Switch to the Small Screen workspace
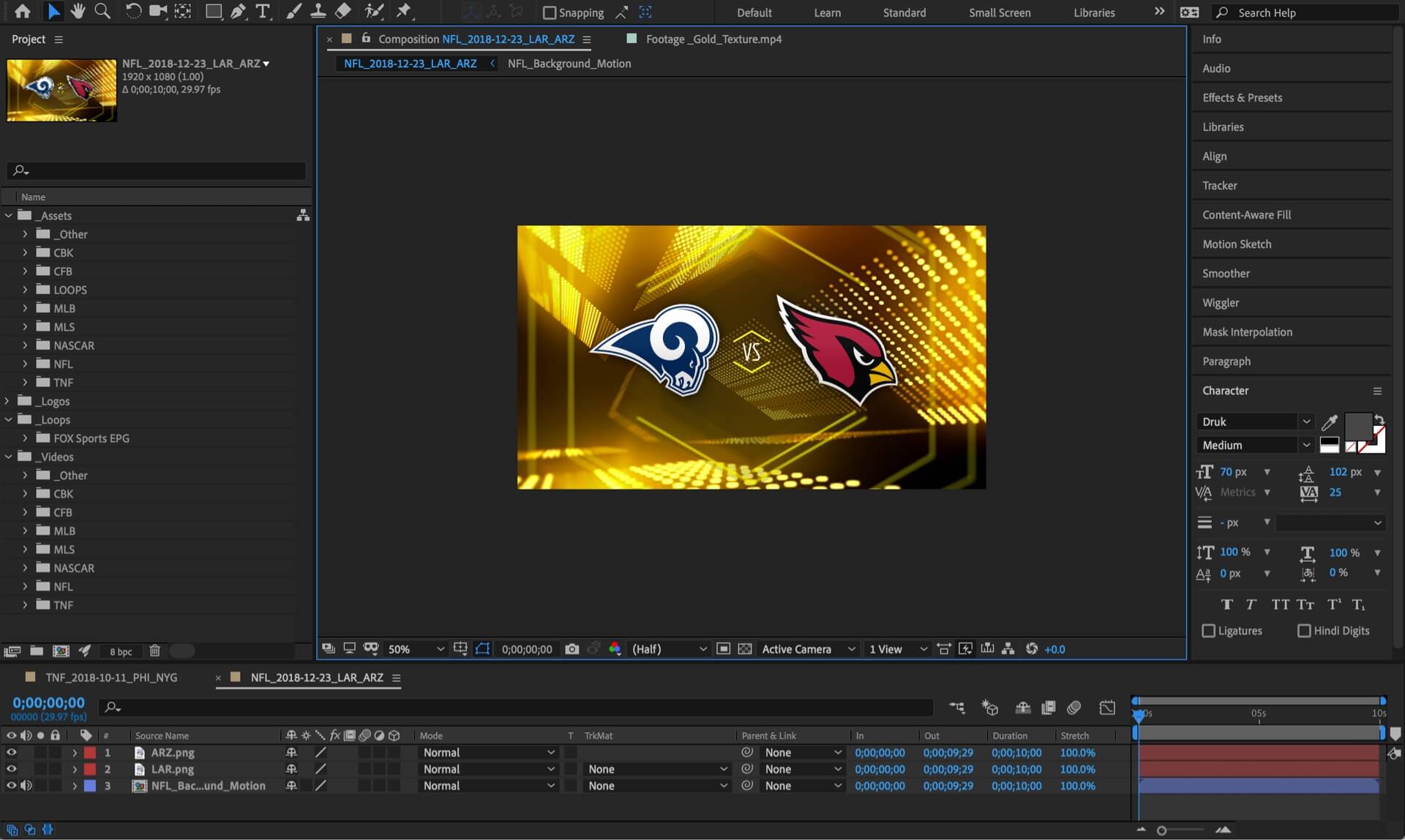 click(x=1000, y=12)
